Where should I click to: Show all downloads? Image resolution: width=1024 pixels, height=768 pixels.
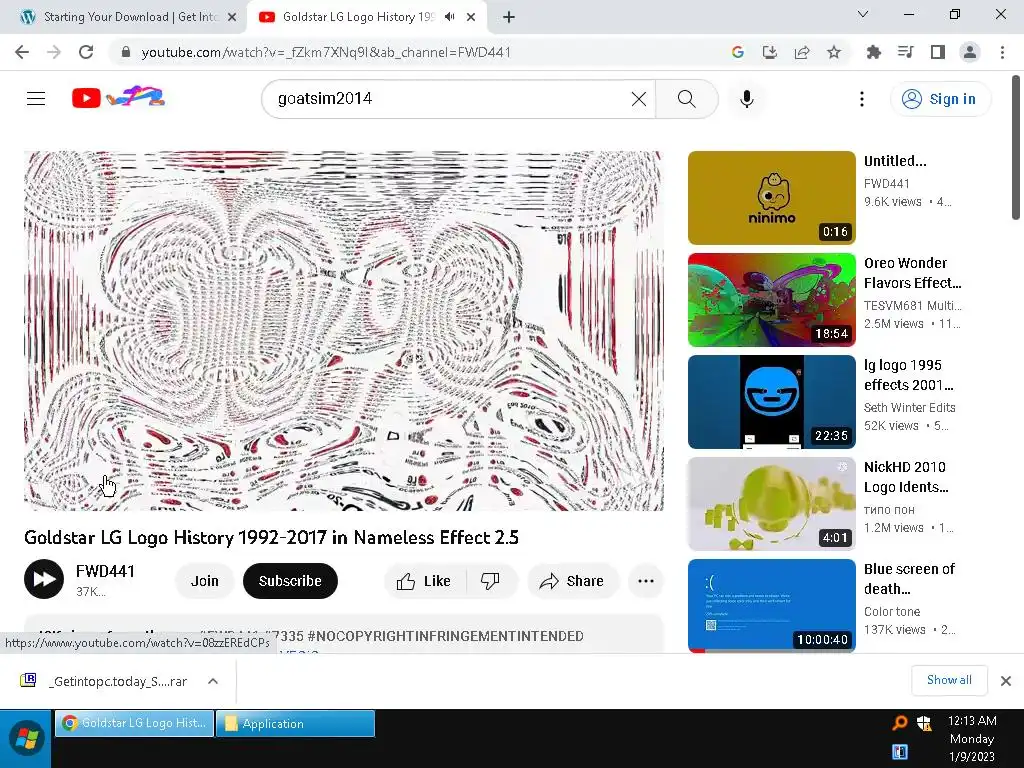(x=949, y=680)
